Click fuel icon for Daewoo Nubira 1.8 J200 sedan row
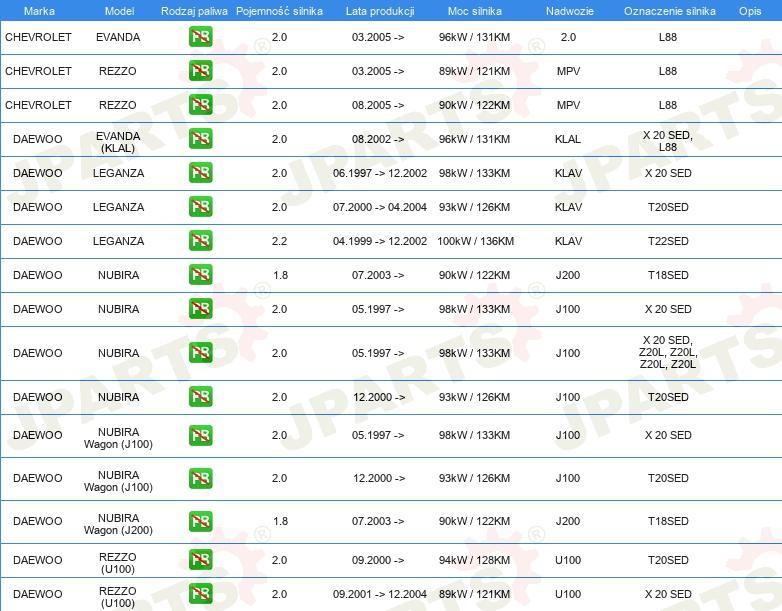 click(200, 274)
